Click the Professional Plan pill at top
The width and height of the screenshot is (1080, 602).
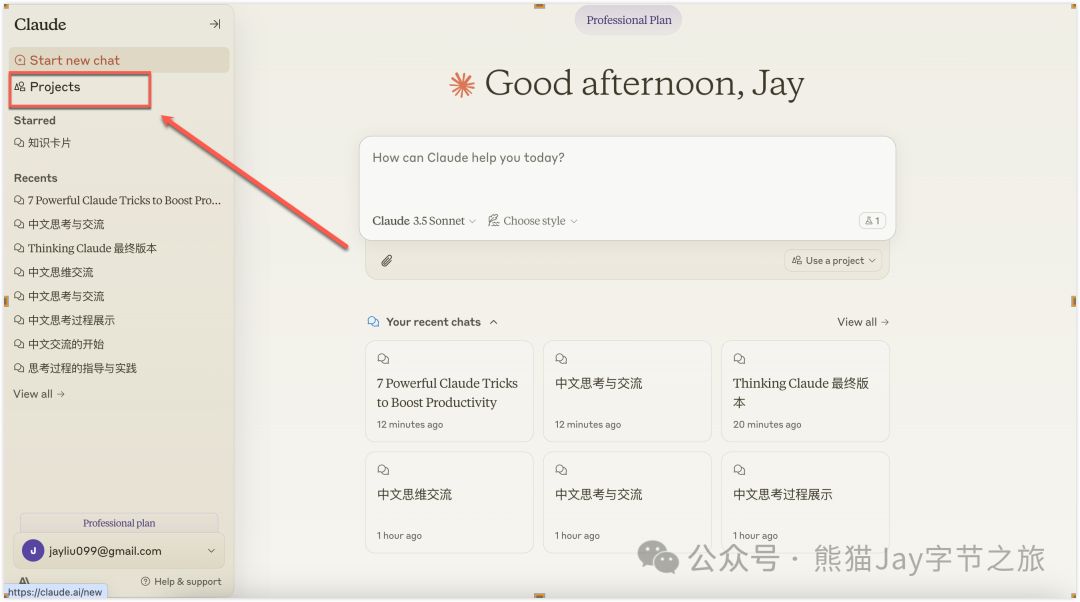coord(628,20)
